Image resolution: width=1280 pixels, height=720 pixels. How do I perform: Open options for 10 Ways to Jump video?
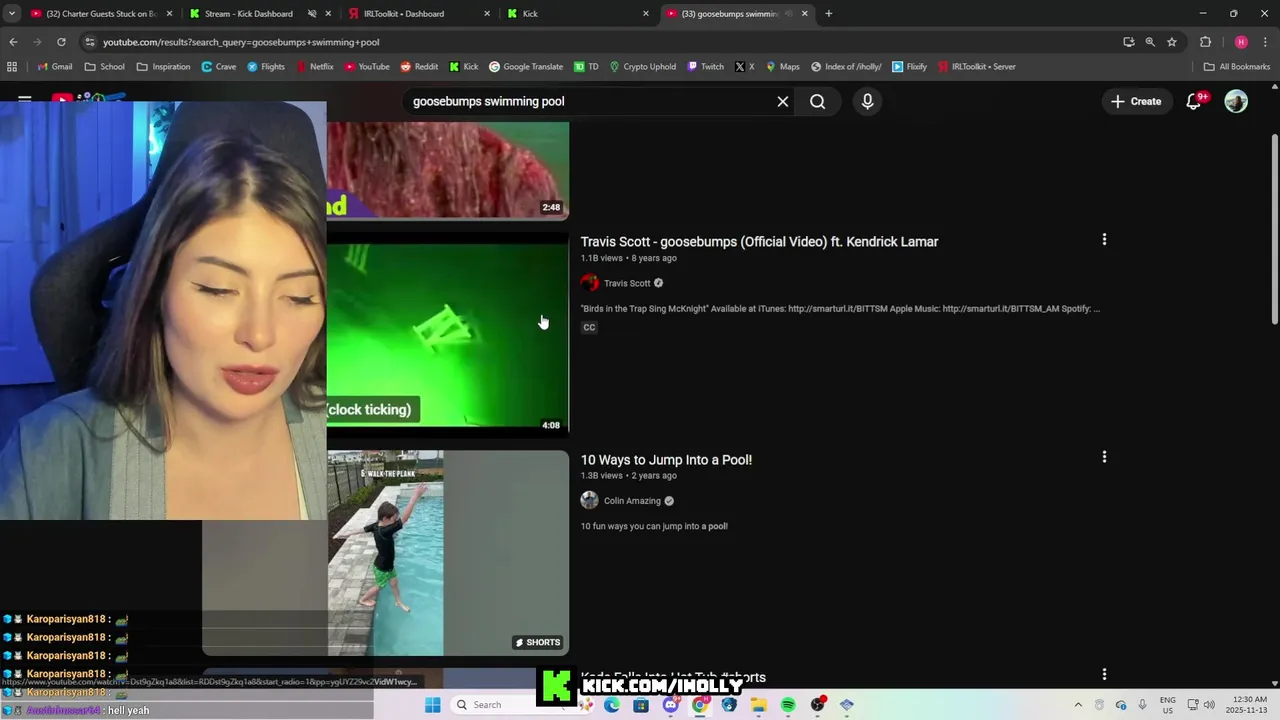1104,457
